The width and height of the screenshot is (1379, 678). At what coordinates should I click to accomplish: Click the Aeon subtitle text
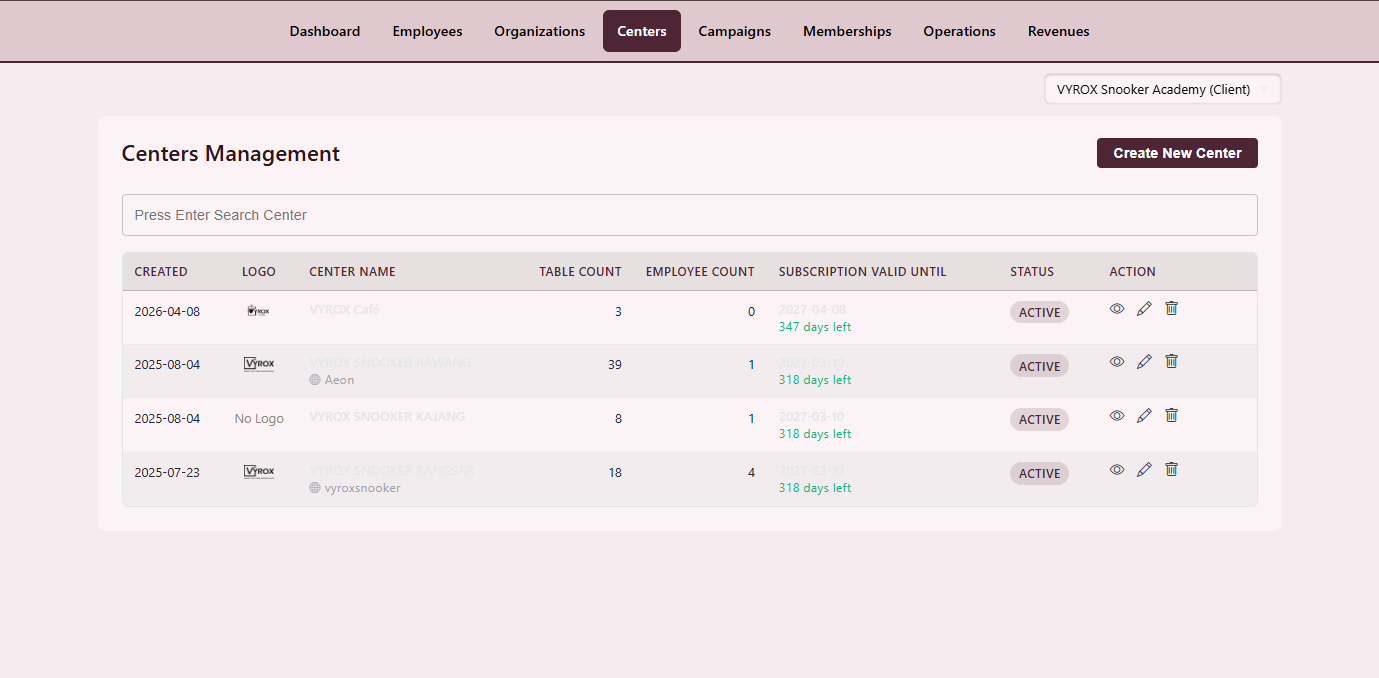(x=339, y=380)
